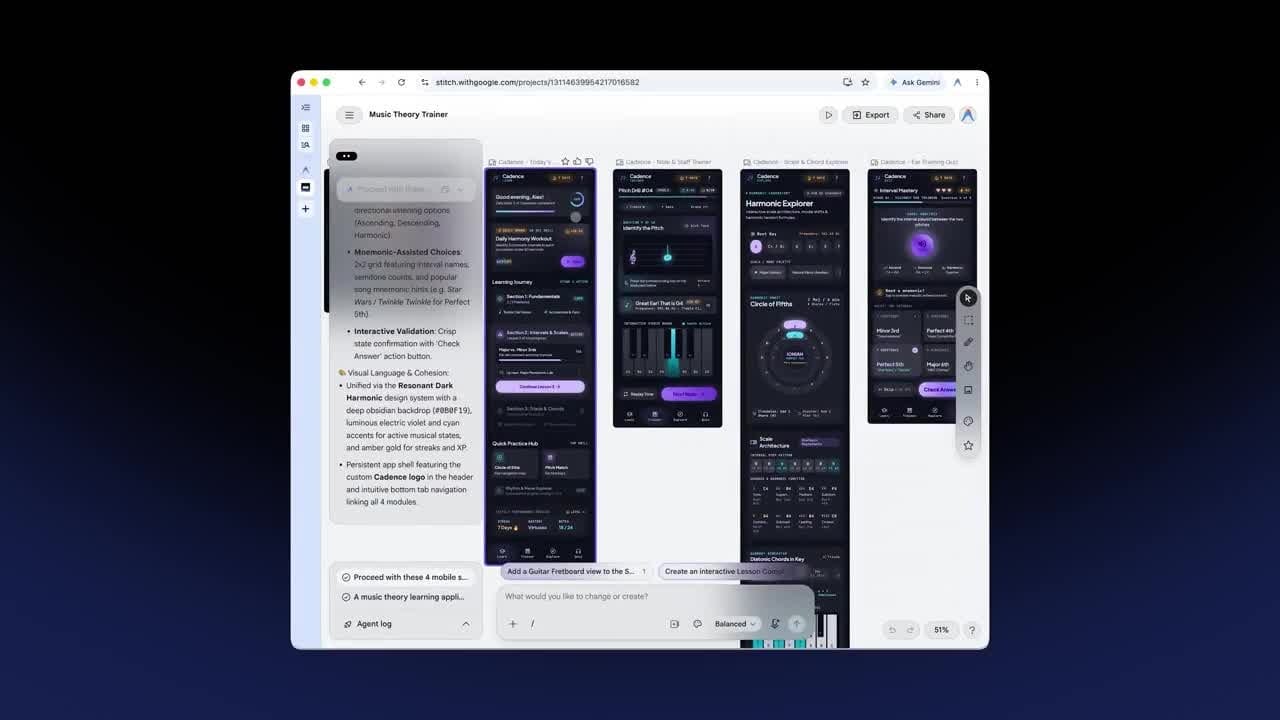
Task: Give thumbs up on Cadence Today's screen
Action: point(577,161)
